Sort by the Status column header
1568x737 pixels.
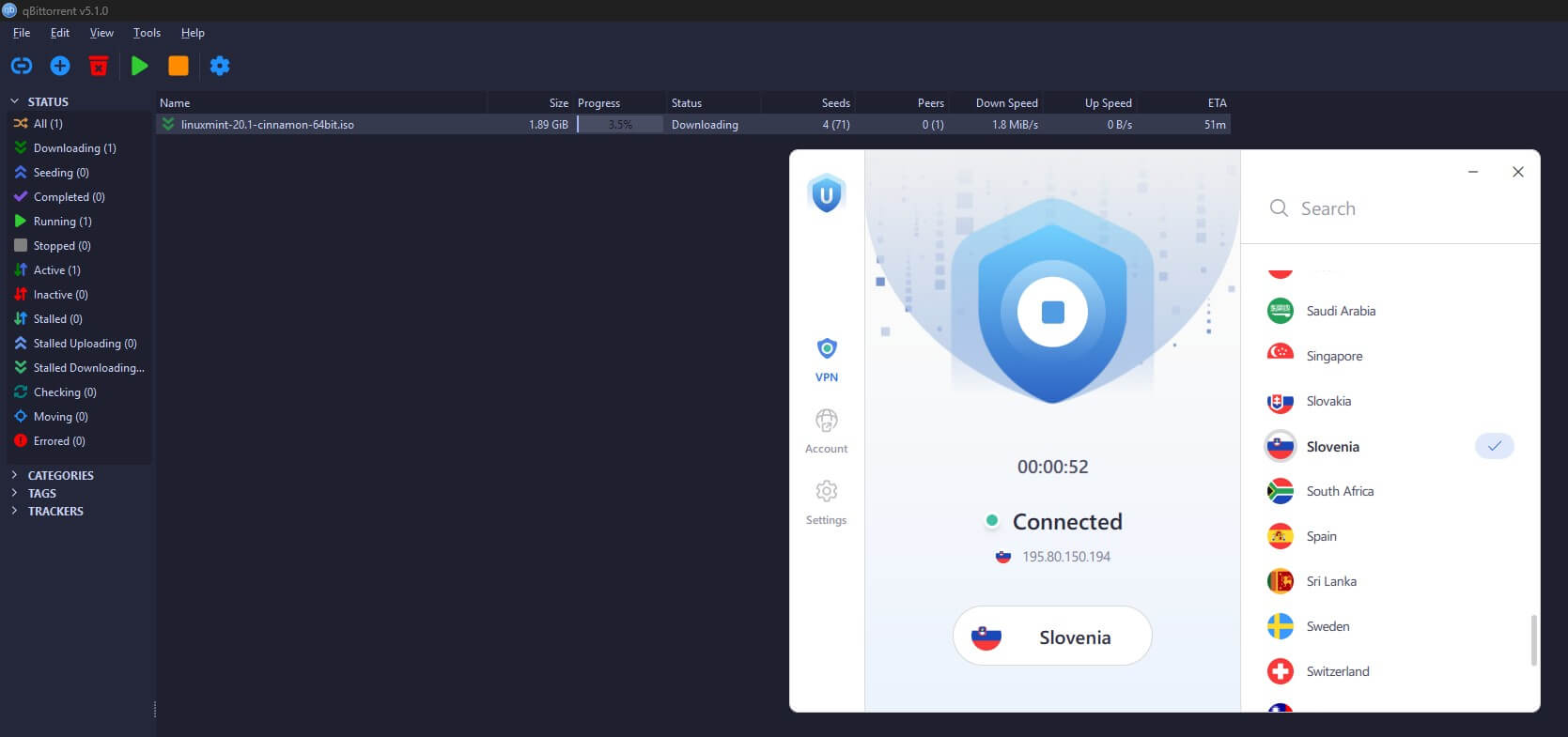713,103
